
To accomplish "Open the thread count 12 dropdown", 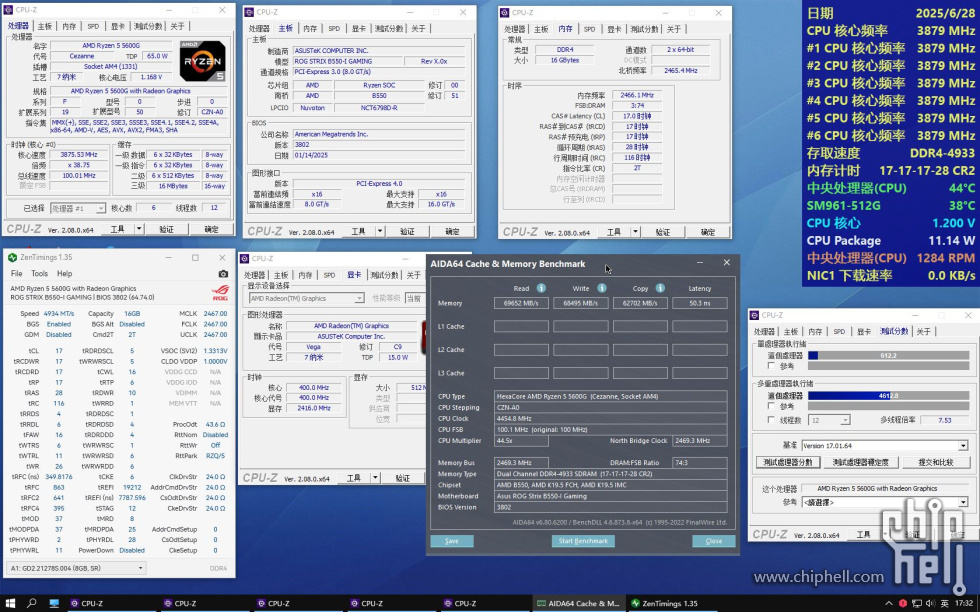I will [829, 420].
